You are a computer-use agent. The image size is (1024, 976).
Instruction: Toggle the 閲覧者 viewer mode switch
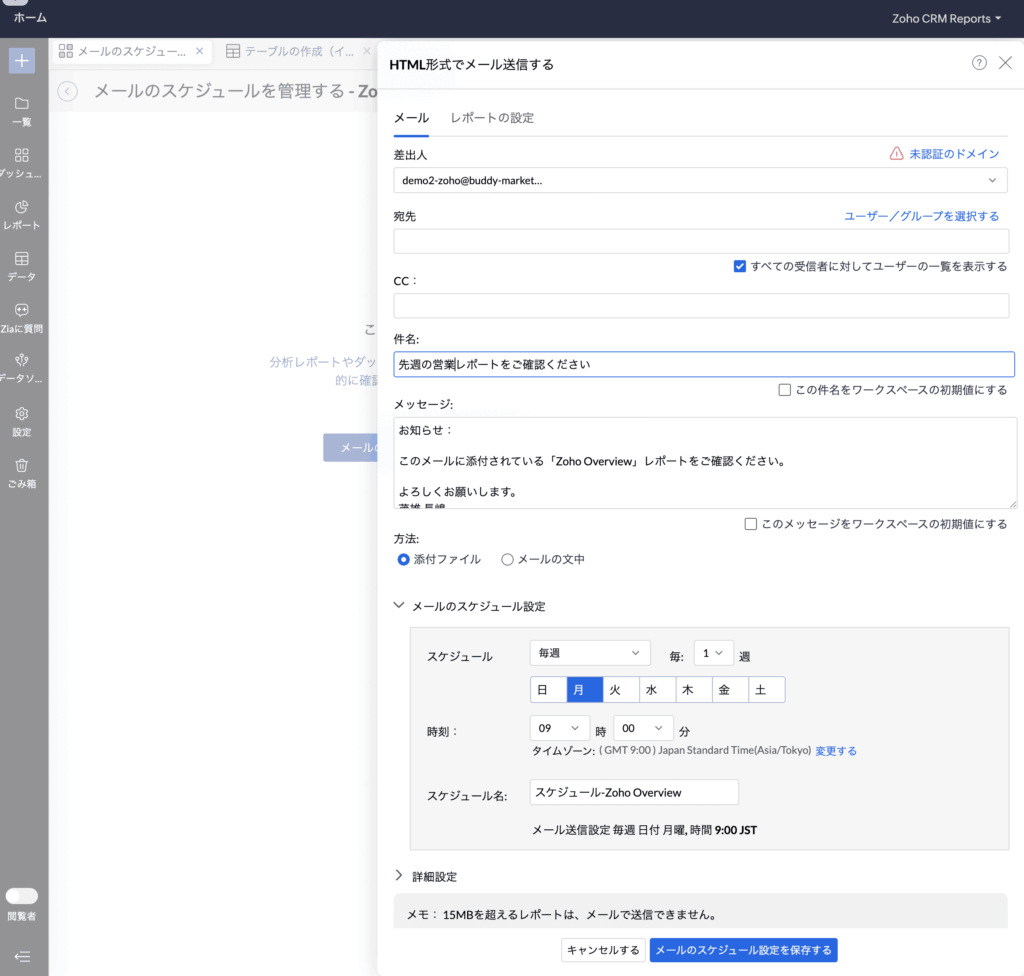[x=22, y=896]
